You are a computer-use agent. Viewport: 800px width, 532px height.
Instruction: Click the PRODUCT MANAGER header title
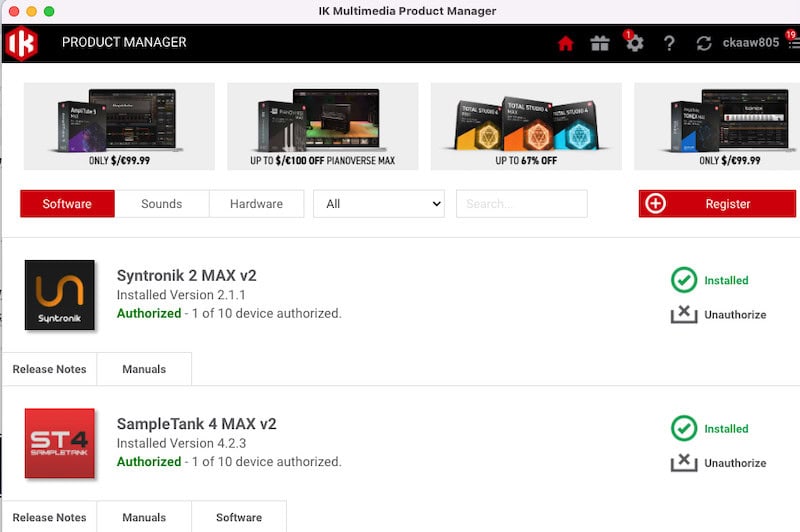pos(124,42)
